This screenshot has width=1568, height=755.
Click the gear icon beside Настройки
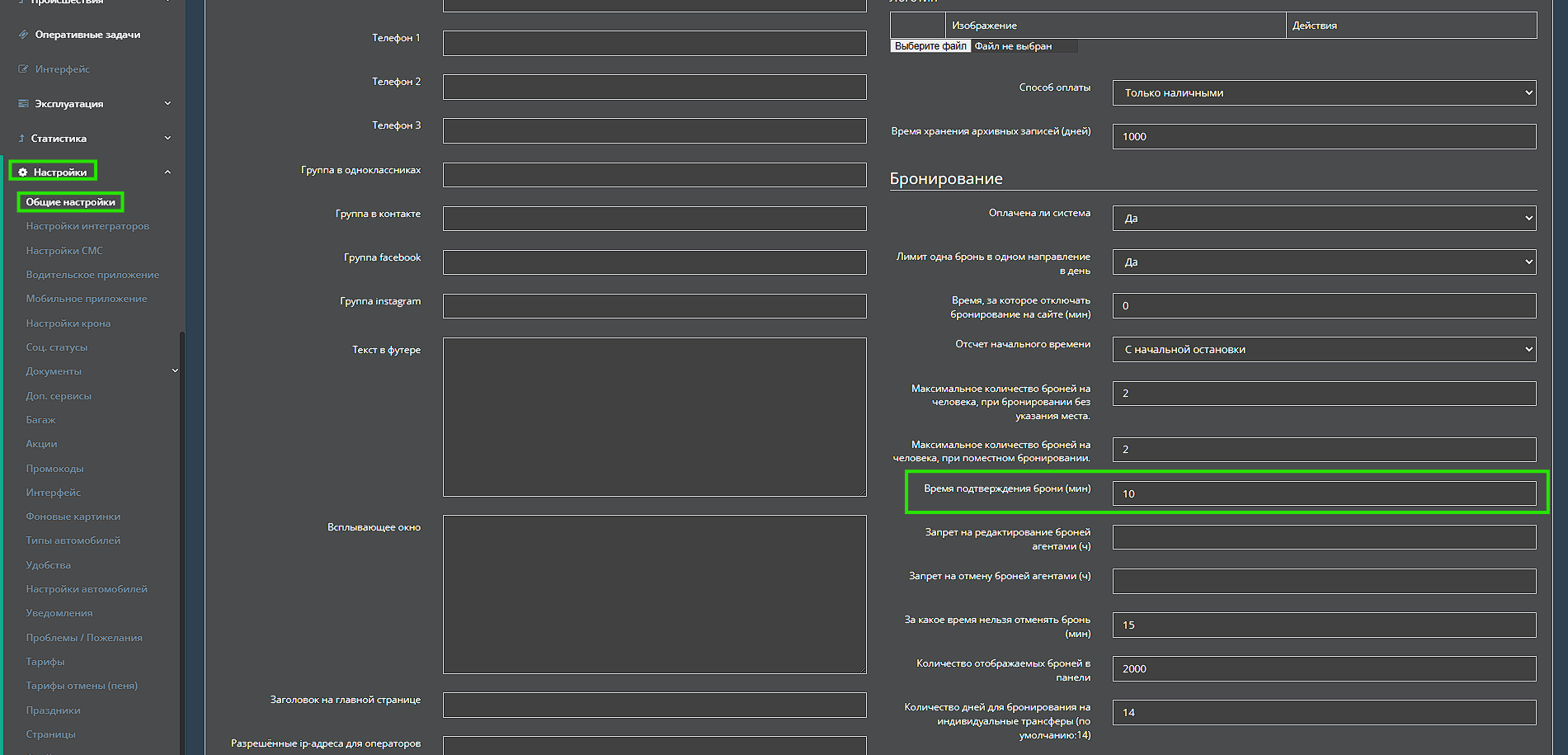point(23,172)
